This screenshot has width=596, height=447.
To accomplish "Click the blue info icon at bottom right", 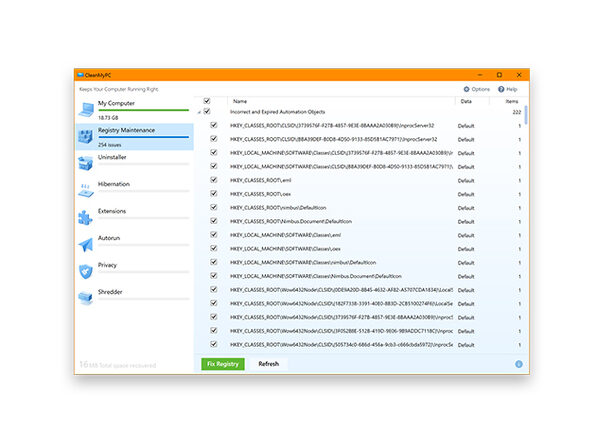I will click(x=518, y=364).
